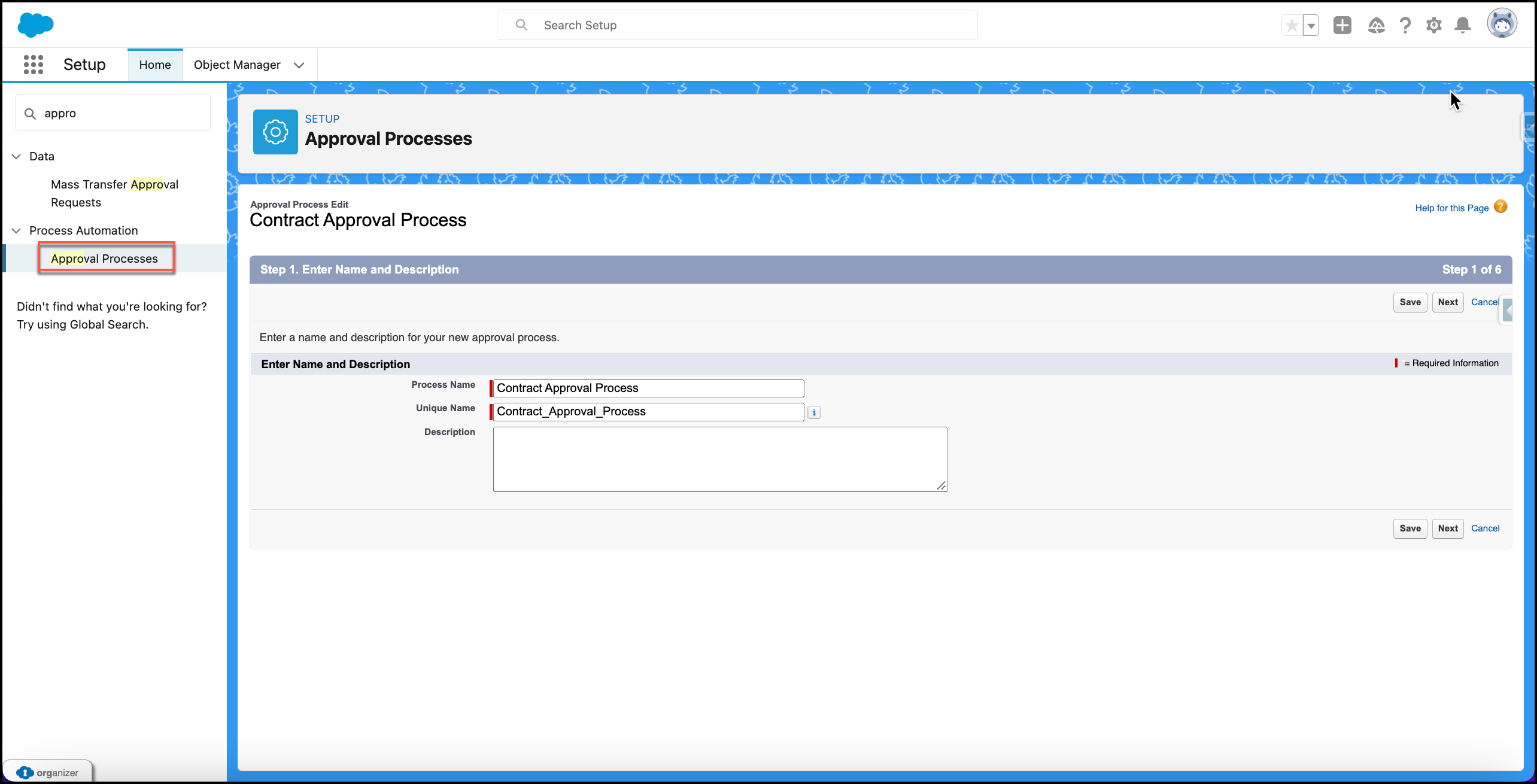The width and height of the screenshot is (1537, 784).
Task: Select Approval Processes in the sidebar
Action: (x=104, y=259)
